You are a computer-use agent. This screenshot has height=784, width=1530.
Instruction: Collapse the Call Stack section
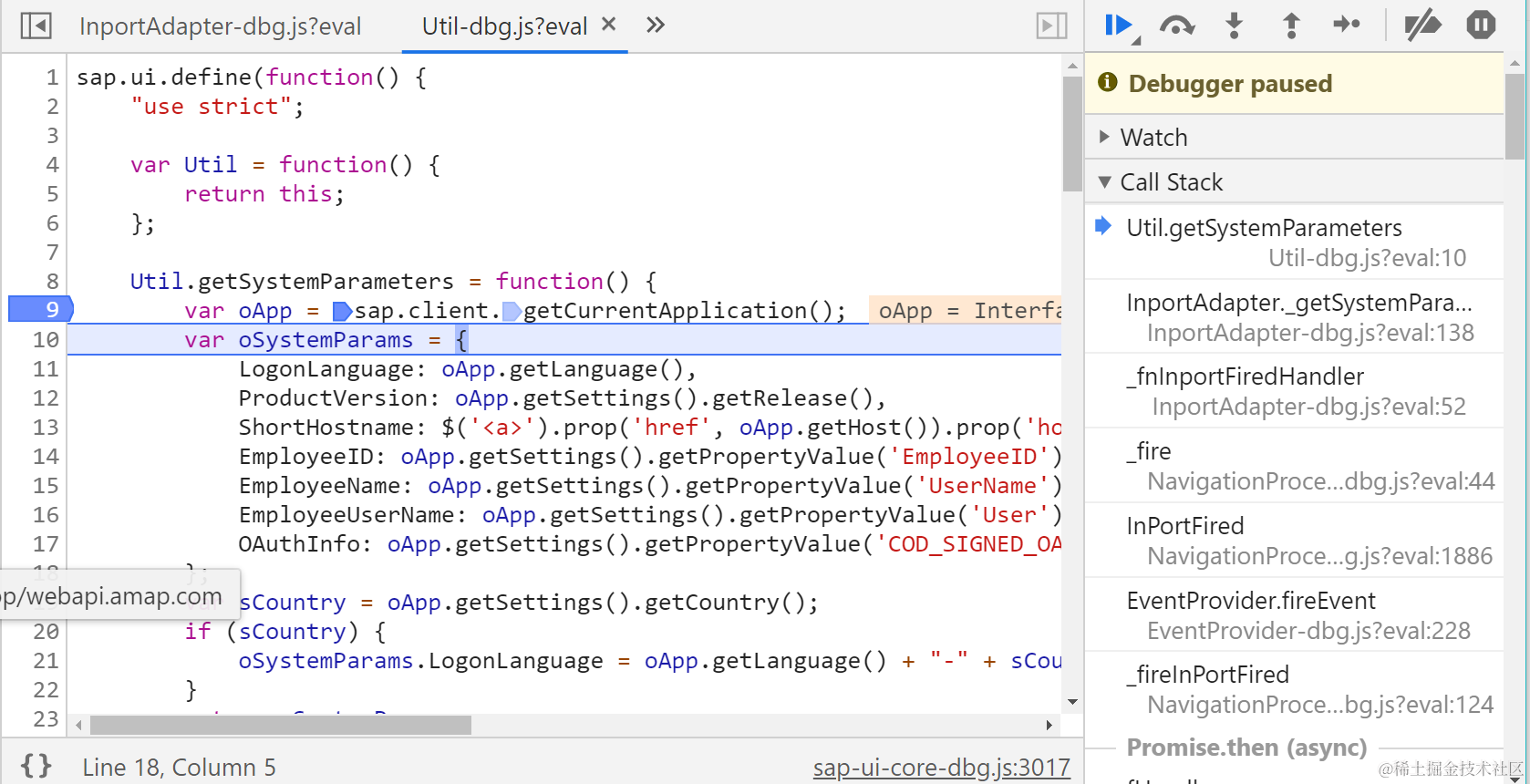click(1295, 182)
